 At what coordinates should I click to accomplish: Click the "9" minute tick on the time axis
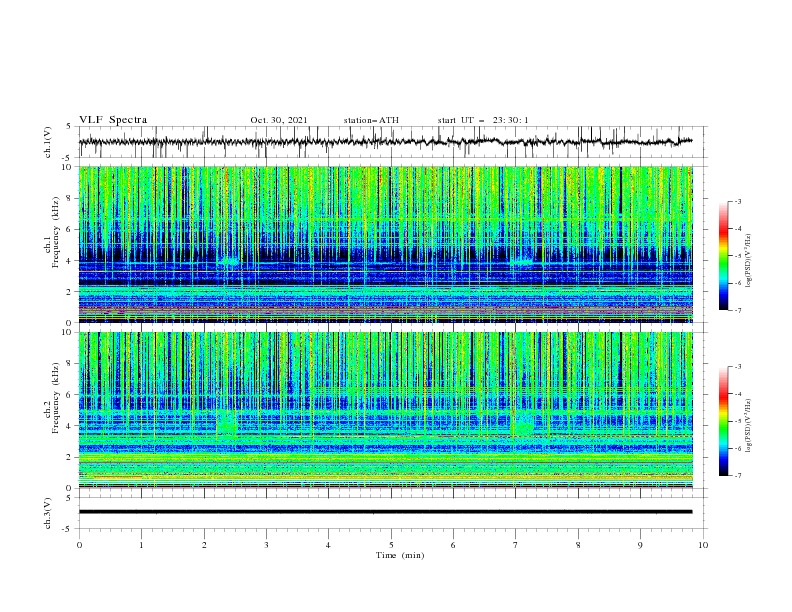[640, 545]
